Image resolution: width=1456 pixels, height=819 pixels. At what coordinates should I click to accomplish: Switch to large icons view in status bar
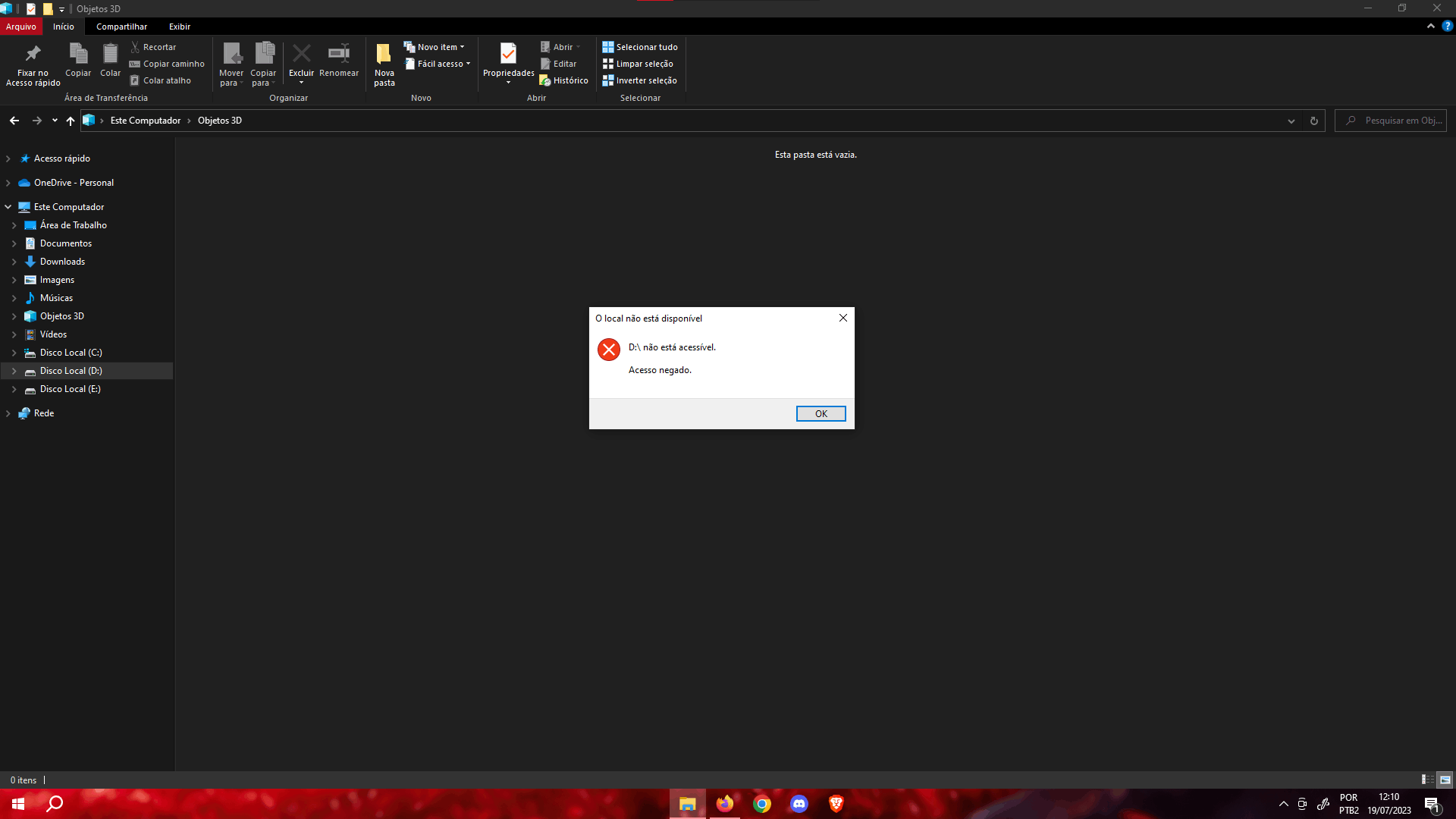(x=1445, y=780)
